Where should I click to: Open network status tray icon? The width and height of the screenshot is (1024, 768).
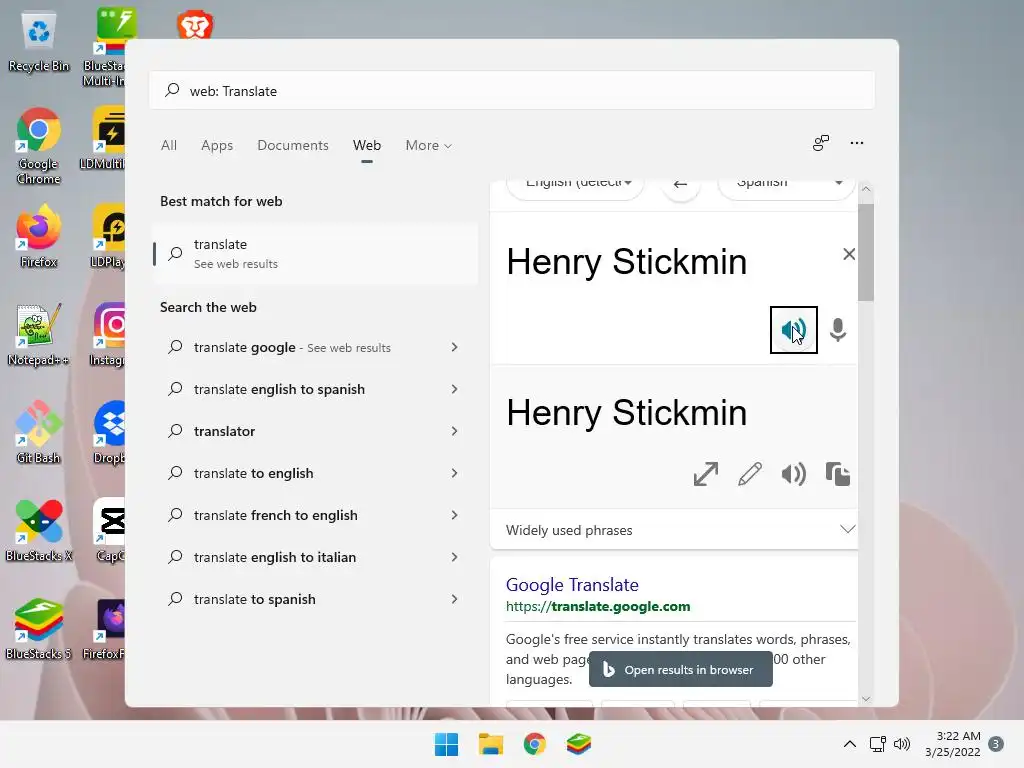click(878, 744)
